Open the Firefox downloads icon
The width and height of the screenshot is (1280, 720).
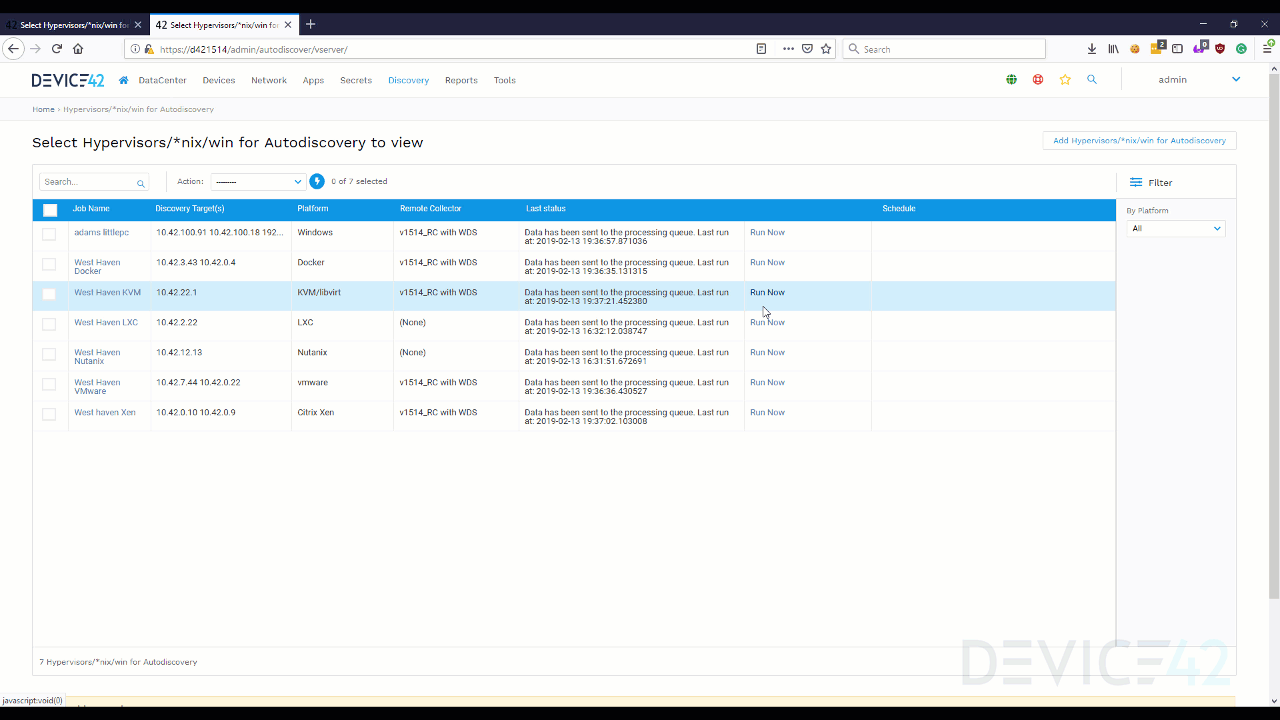pos(1091,48)
